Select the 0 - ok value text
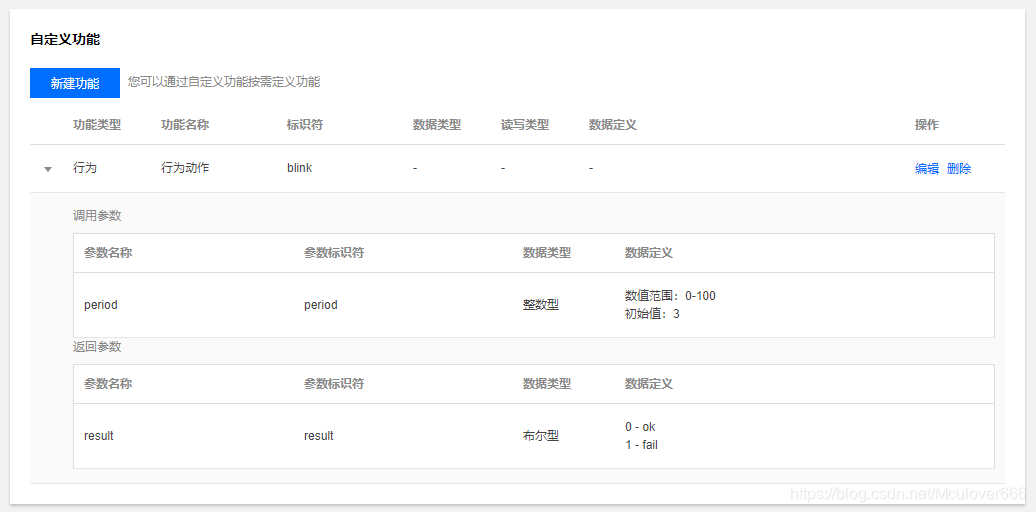 click(x=640, y=427)
